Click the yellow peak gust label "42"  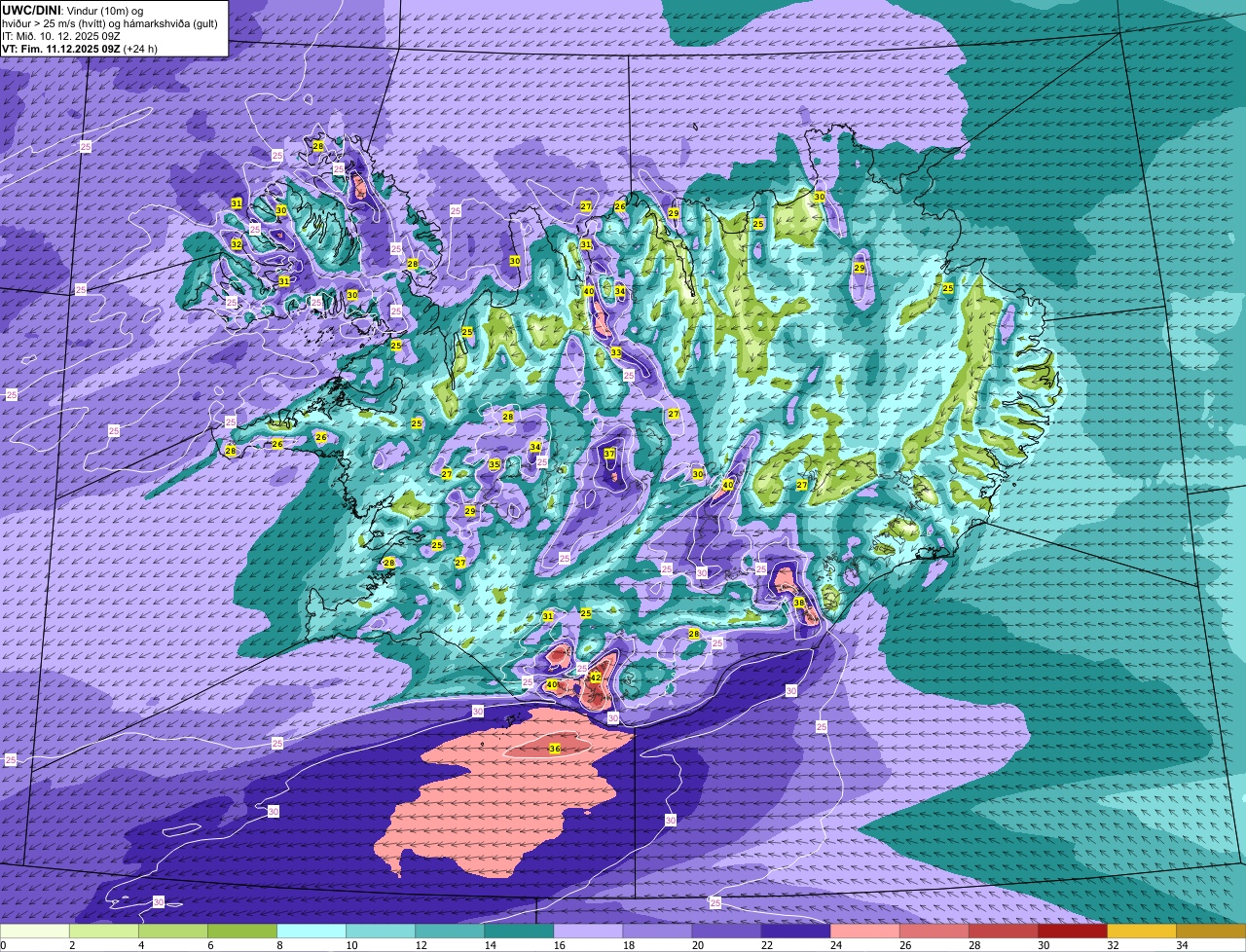[x=596, y=677]
